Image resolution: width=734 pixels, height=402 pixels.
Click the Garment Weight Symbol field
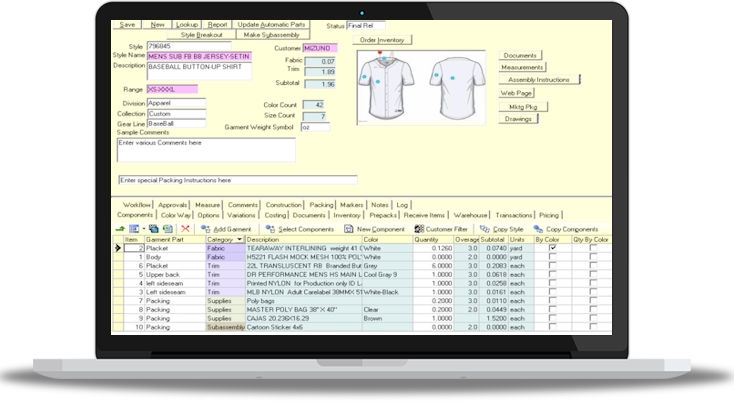[316, 127]
